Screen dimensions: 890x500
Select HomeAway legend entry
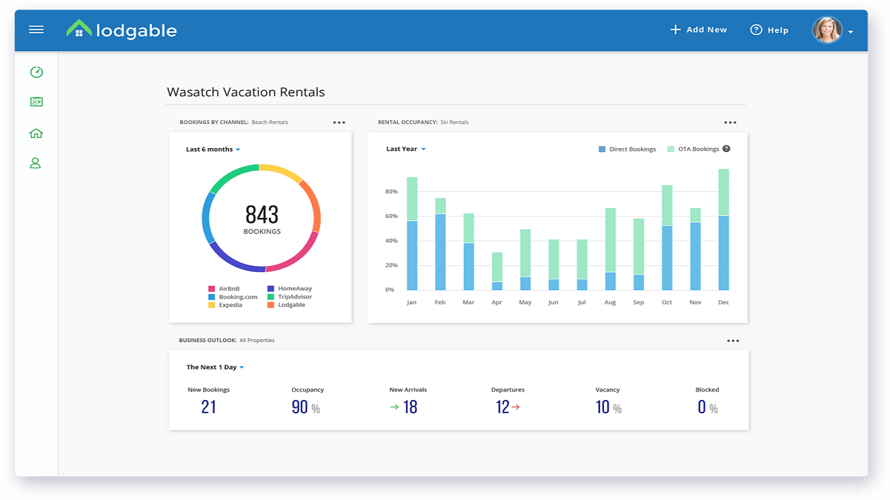289,289
